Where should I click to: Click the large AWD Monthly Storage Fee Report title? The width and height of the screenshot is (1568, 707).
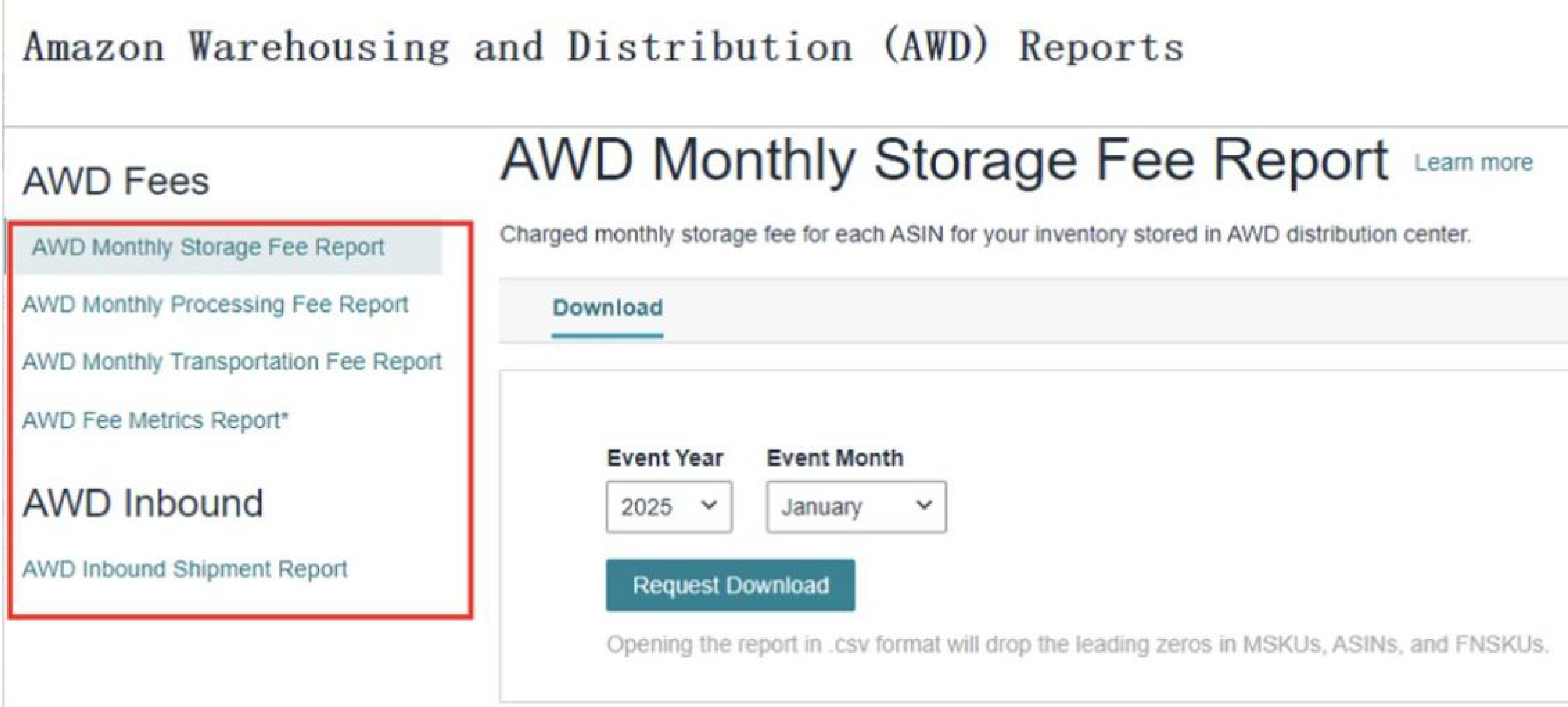pyautogui.click(x=944, y=160)
